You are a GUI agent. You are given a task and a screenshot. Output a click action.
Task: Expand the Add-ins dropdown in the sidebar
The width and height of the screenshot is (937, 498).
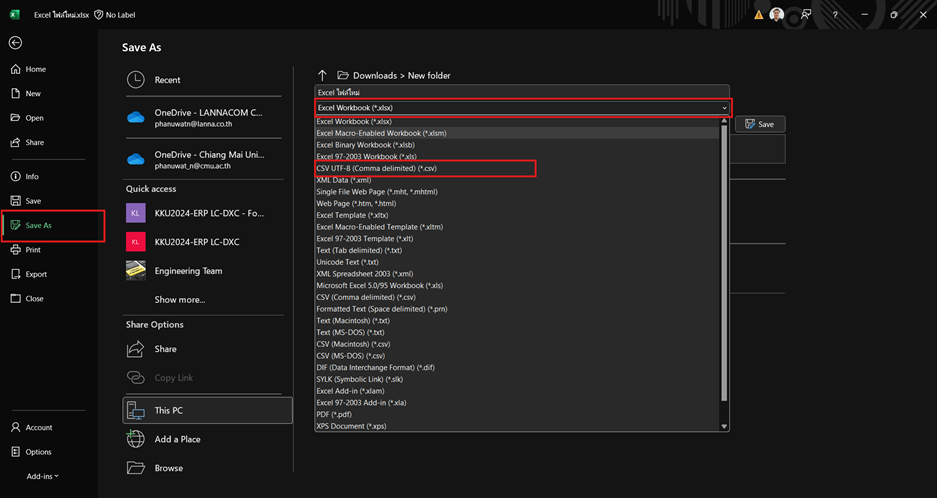pos(42,476)
